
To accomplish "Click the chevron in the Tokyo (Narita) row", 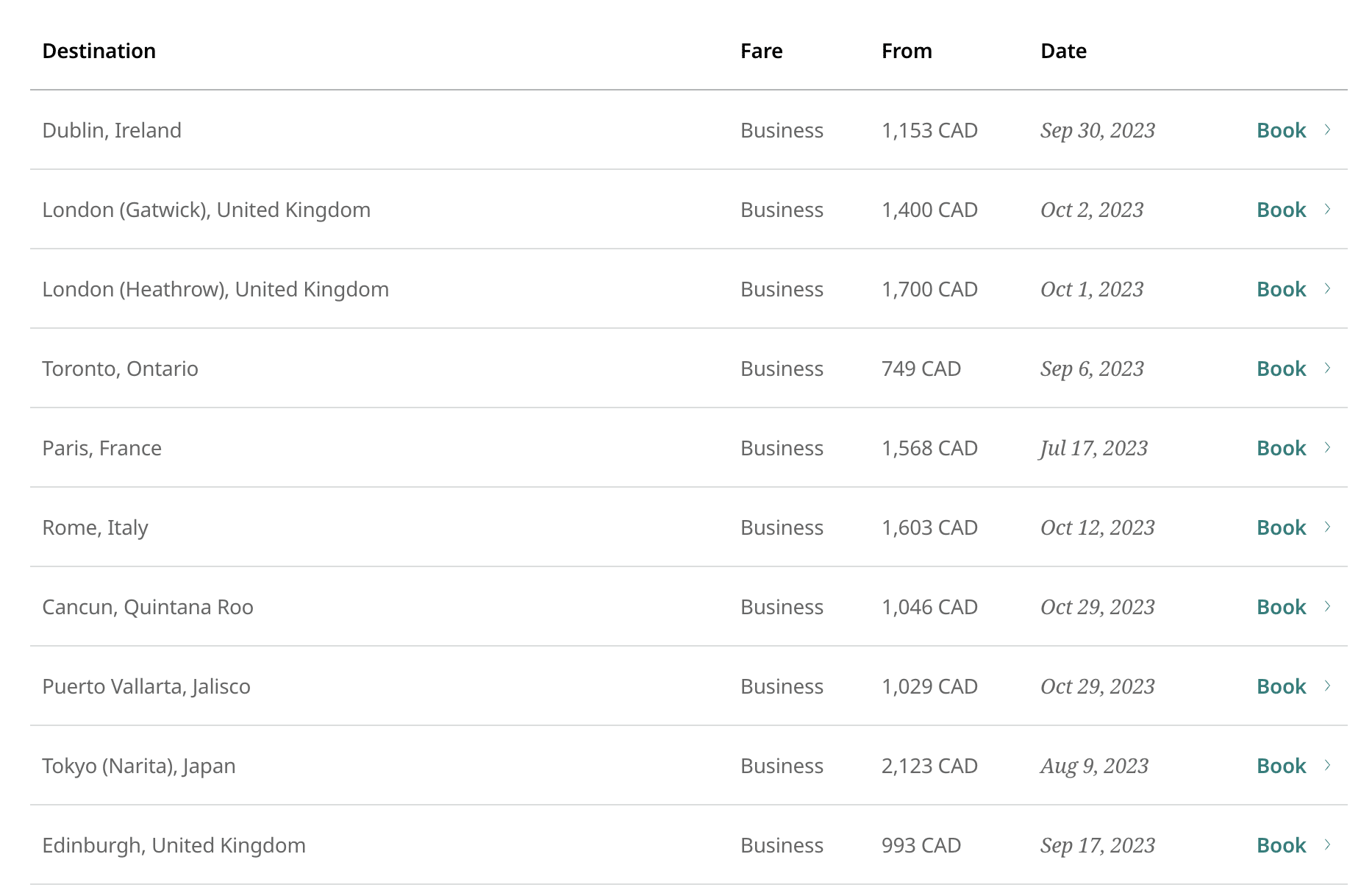I will [1327, 766].
